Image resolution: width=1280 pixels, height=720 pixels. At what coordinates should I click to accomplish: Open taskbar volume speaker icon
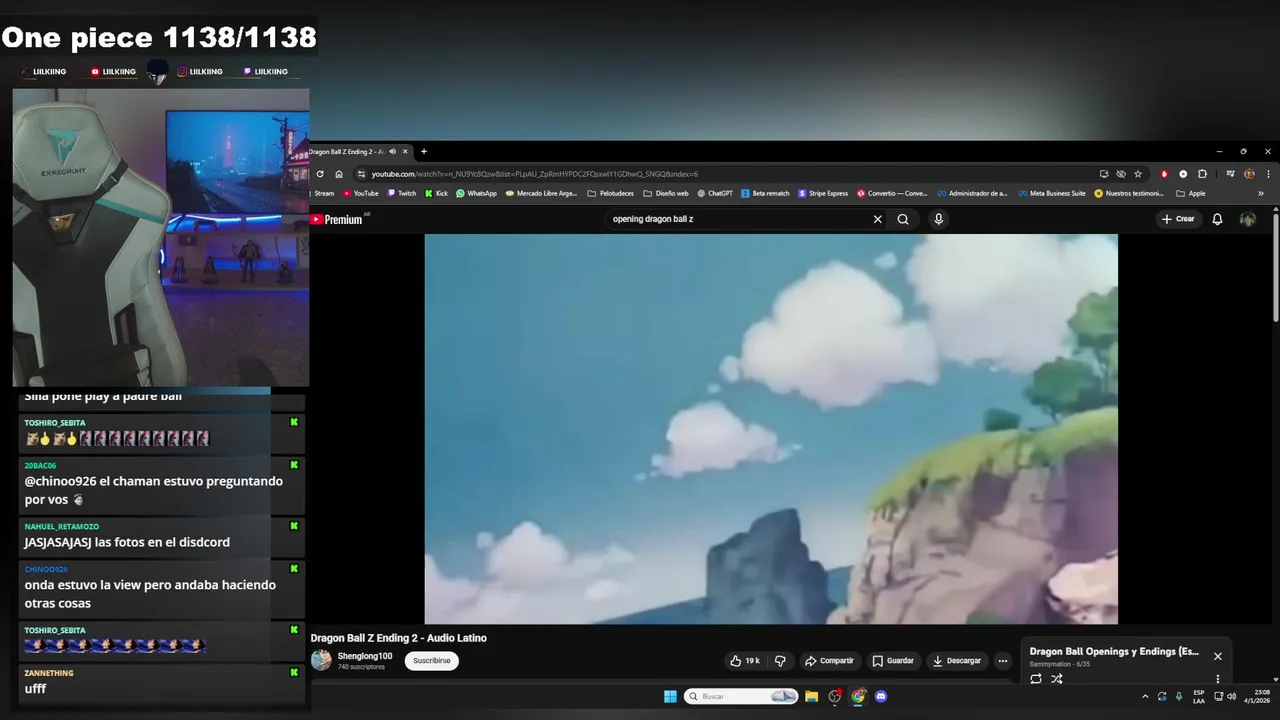click(x=1231, y=696)
